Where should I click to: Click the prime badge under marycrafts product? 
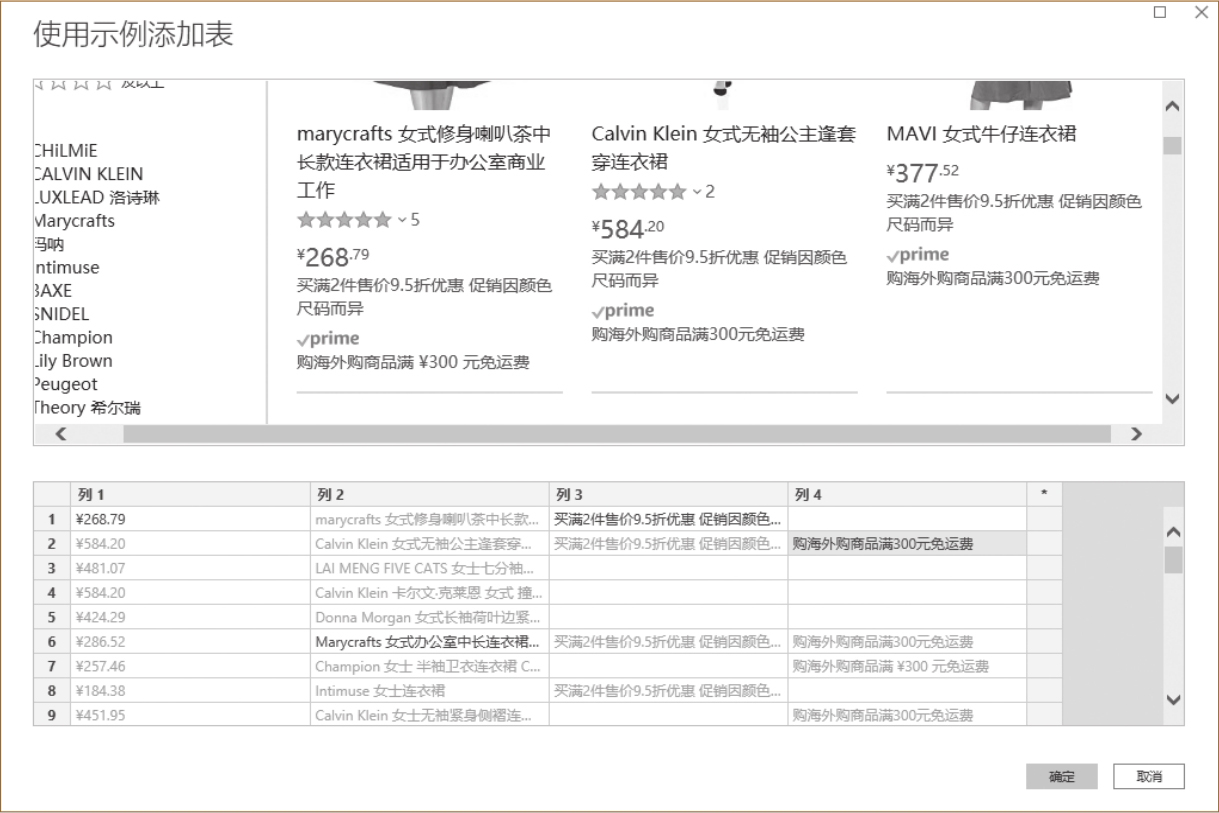[x=328, y=339]
